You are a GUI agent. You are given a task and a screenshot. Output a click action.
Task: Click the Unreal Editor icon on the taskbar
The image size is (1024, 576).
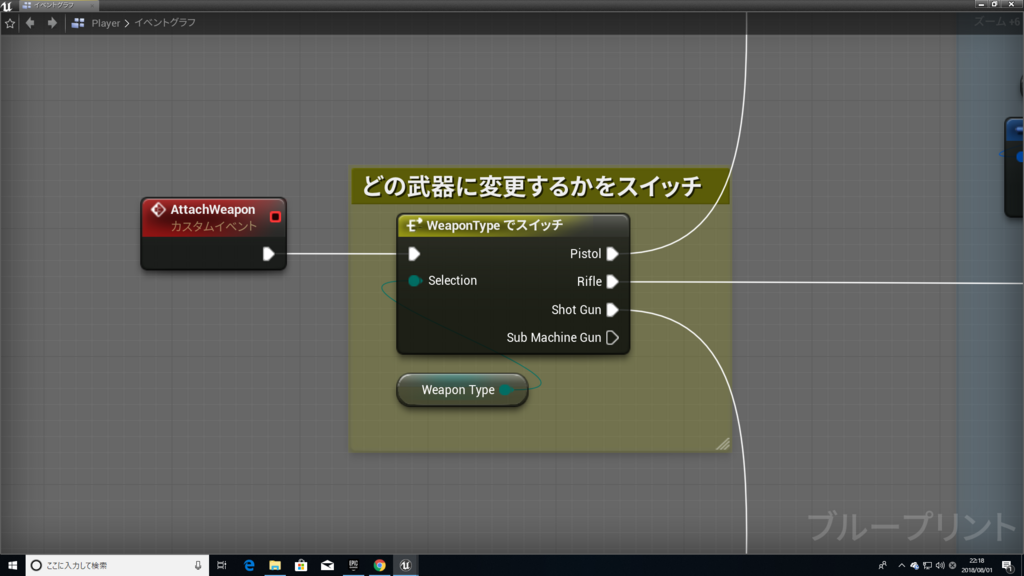(x=404, y=565)
